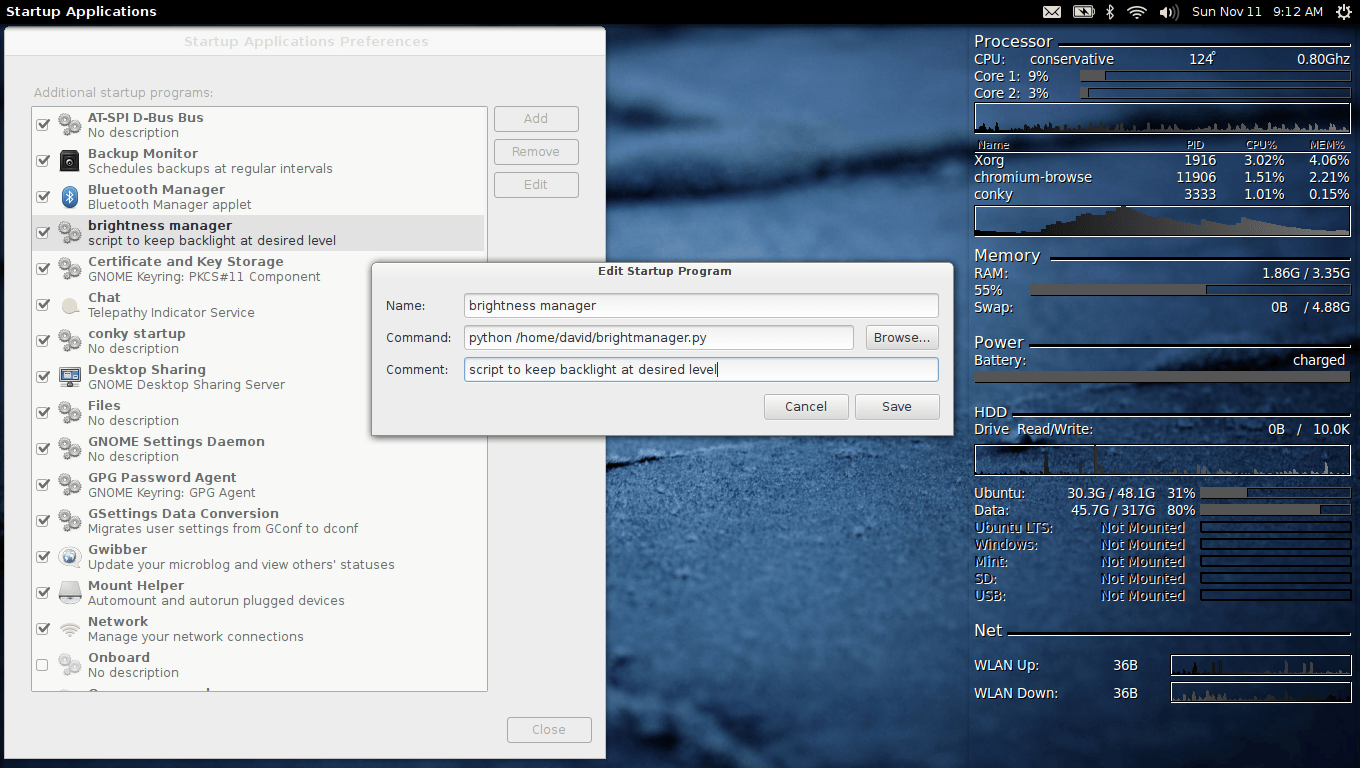The height and width of the screenshot is (768, 1360).
Task: Click the Bluetooth Manager icon in list
Action: coord(70,197)
